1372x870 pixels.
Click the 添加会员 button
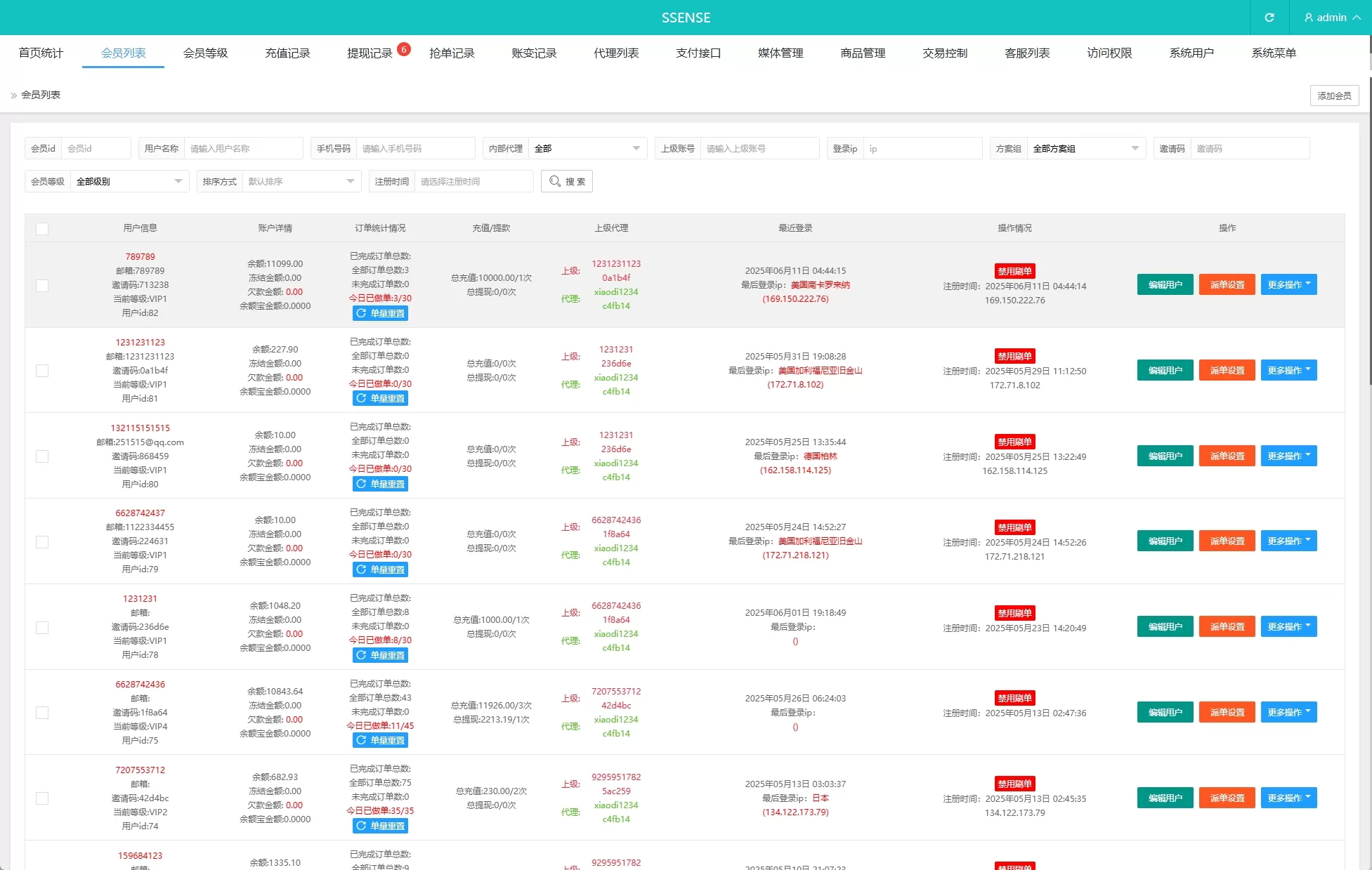[x=1333, y=95]
